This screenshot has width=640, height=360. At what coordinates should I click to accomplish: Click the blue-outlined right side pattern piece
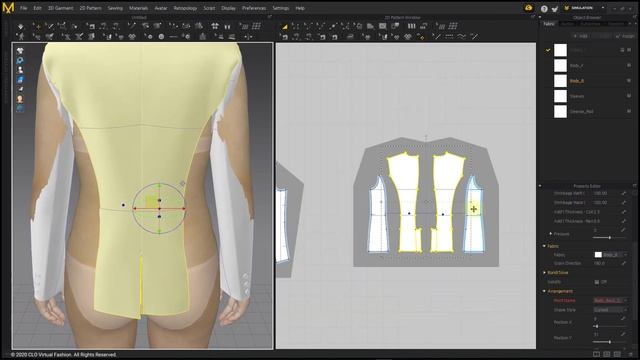click(474, 214)
